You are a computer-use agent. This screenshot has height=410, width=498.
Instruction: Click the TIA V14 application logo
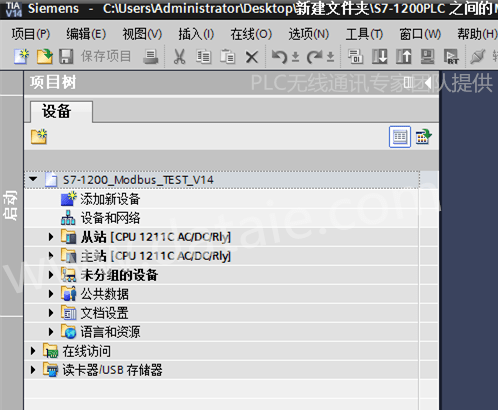(14, 9)
